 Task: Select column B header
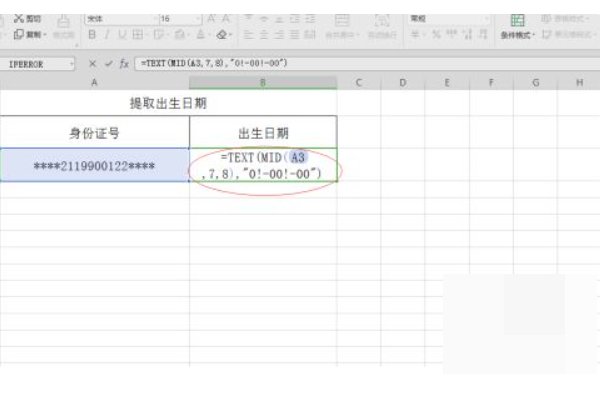point(263,82)
